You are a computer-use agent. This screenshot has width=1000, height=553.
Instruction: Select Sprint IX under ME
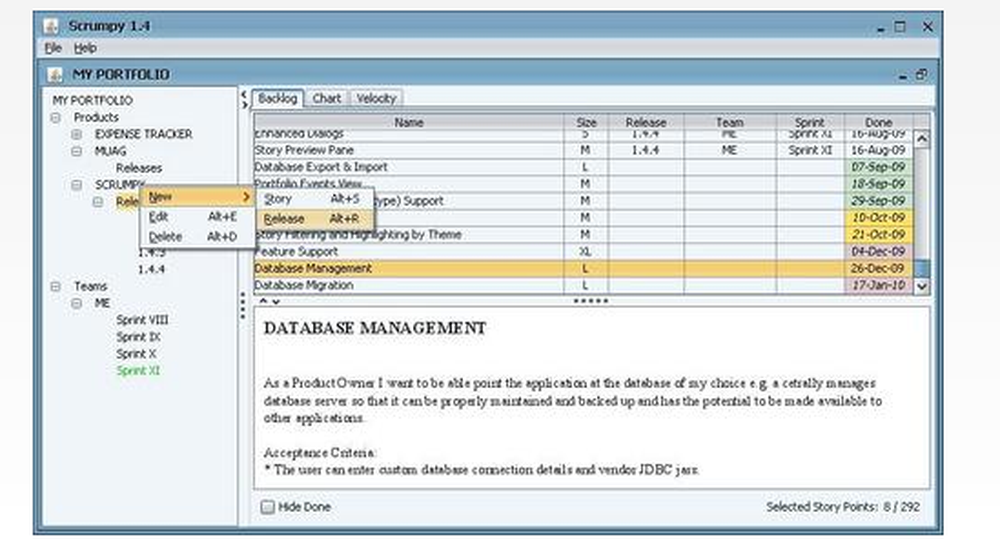pos(138,337)
